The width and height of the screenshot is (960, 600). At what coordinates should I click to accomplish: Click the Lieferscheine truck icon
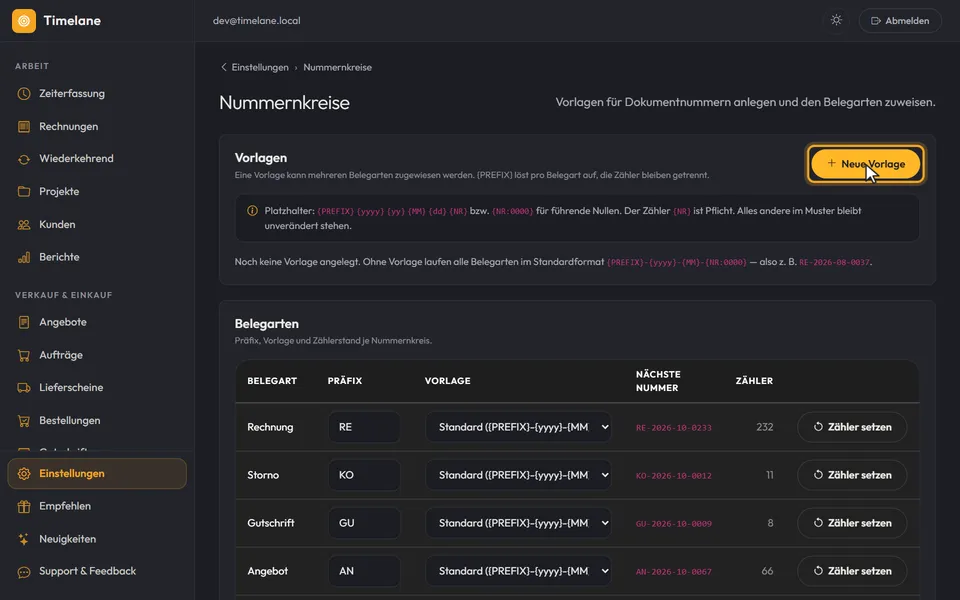24,388
